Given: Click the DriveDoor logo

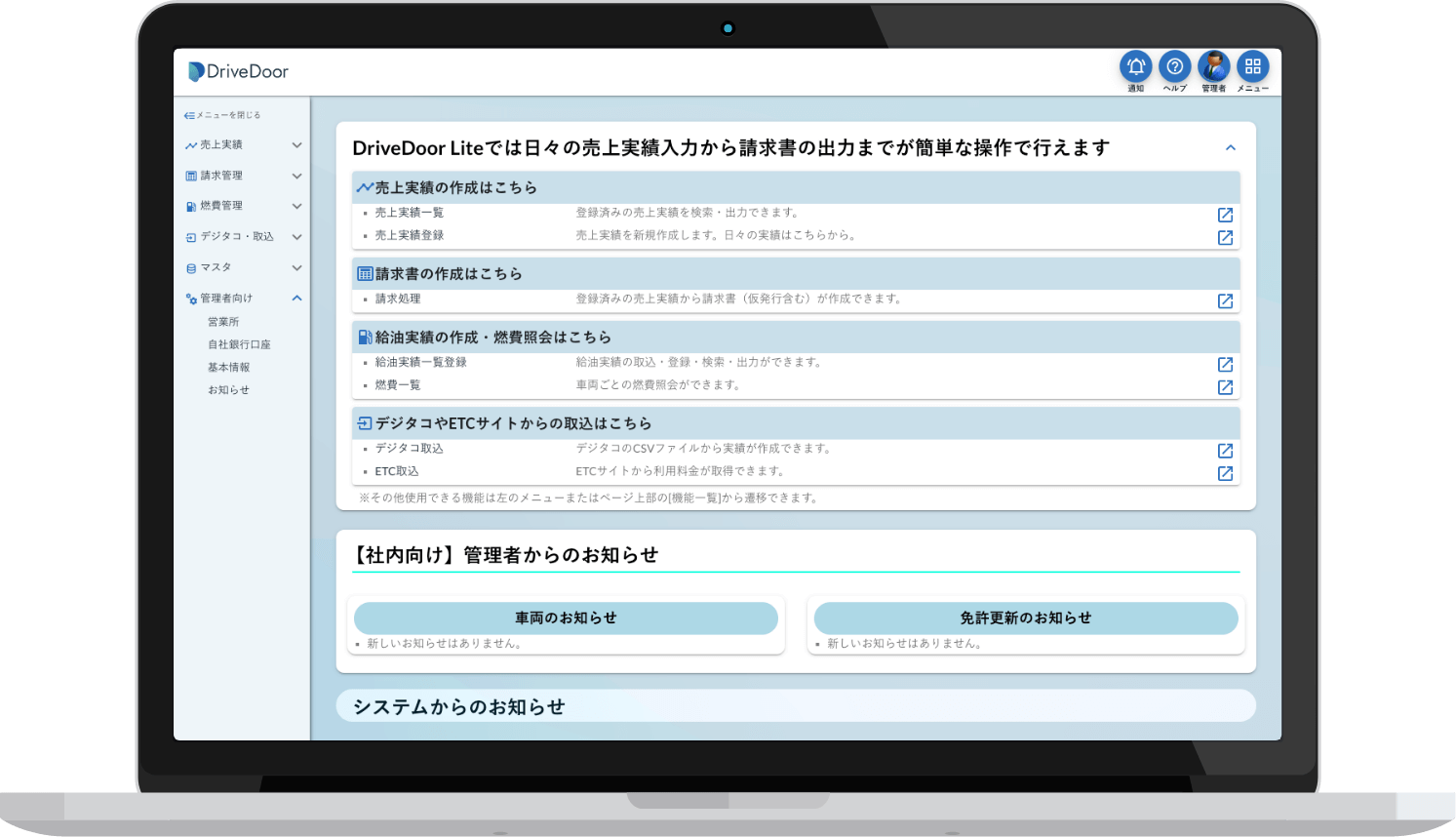Looking at the screenshot, I should [238, 71].
